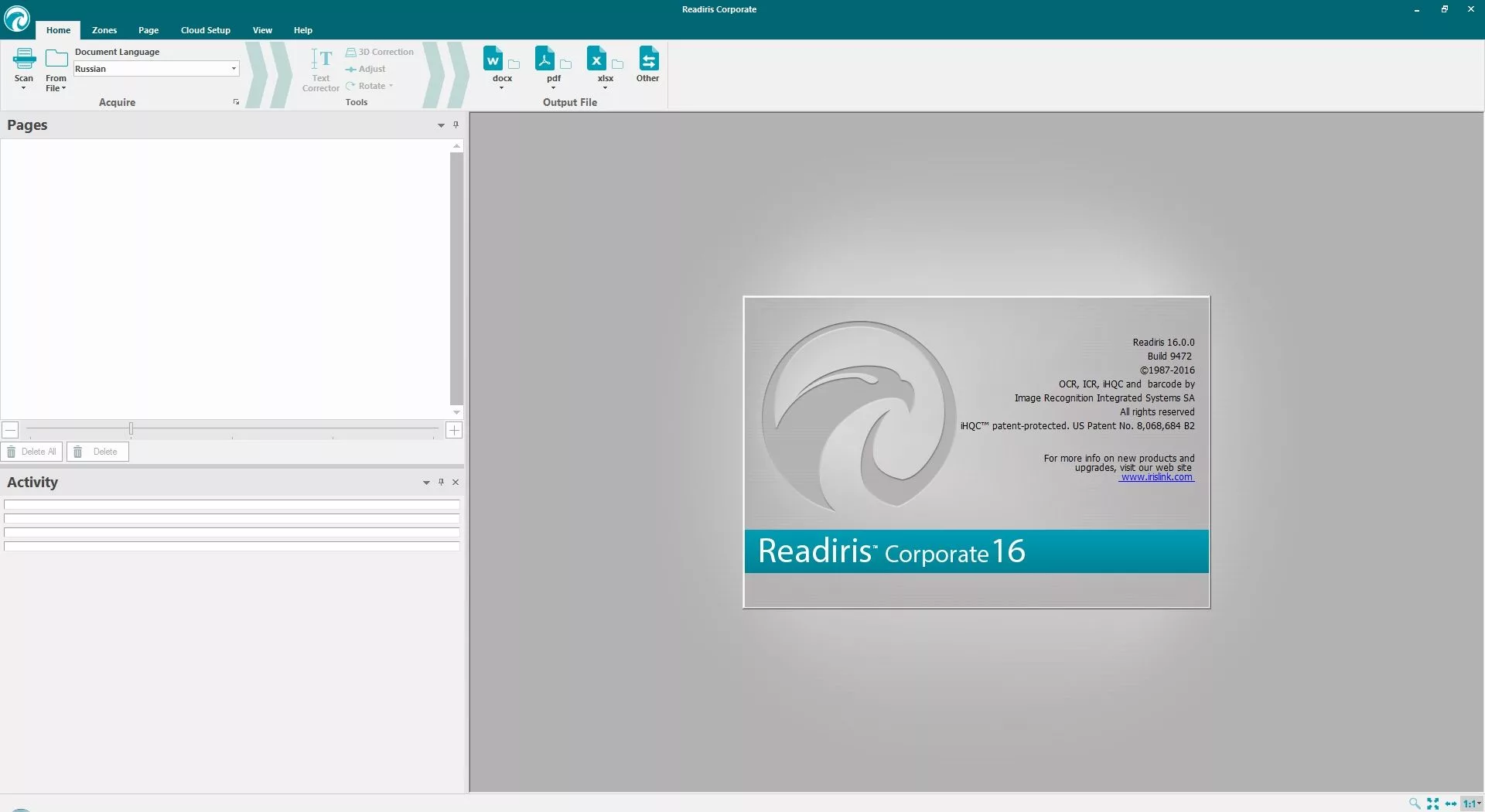
Task: Toggle the Activity panel pin
Action: coord(441,482)
